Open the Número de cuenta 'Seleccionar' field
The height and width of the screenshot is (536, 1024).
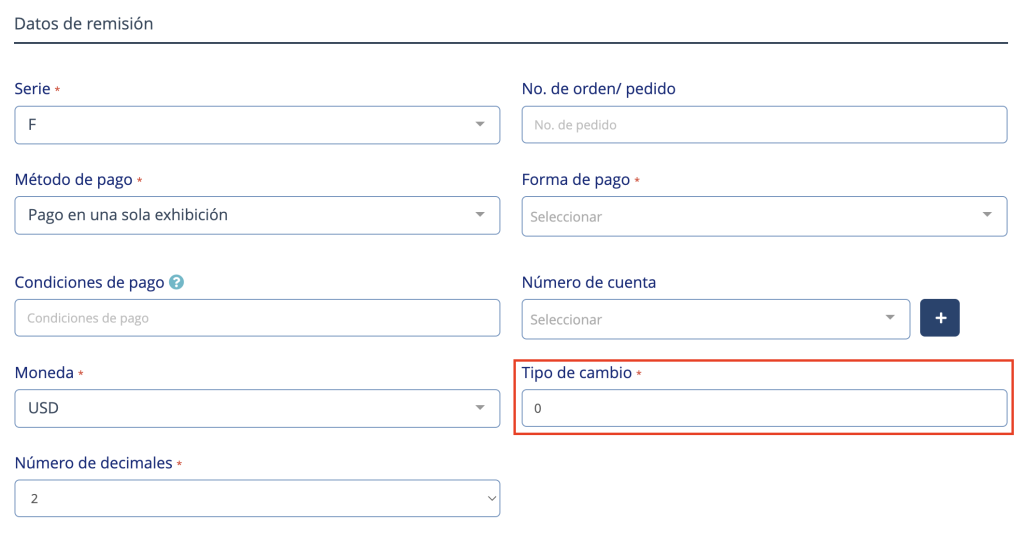(700, 319)
